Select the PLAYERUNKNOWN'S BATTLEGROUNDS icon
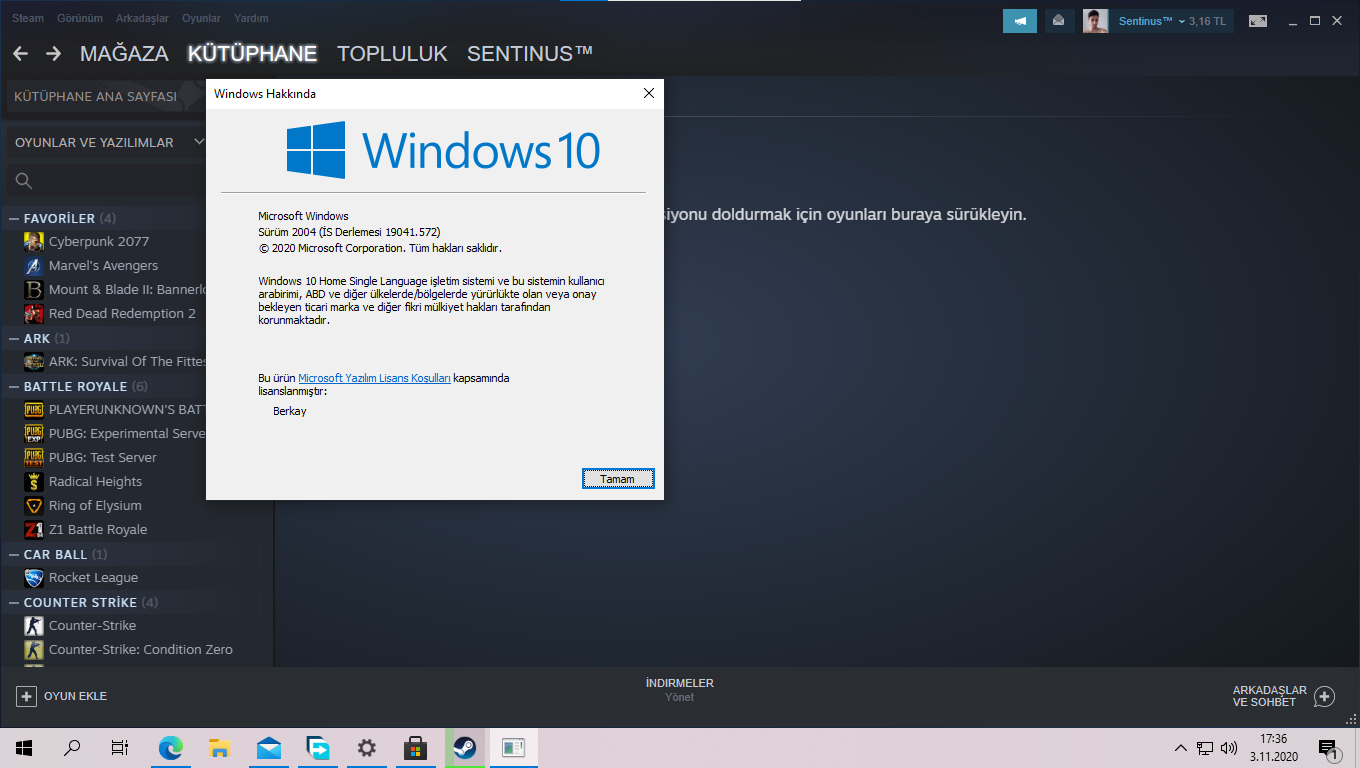Viewport: 1360px width, 768px height. pos(34,410)
